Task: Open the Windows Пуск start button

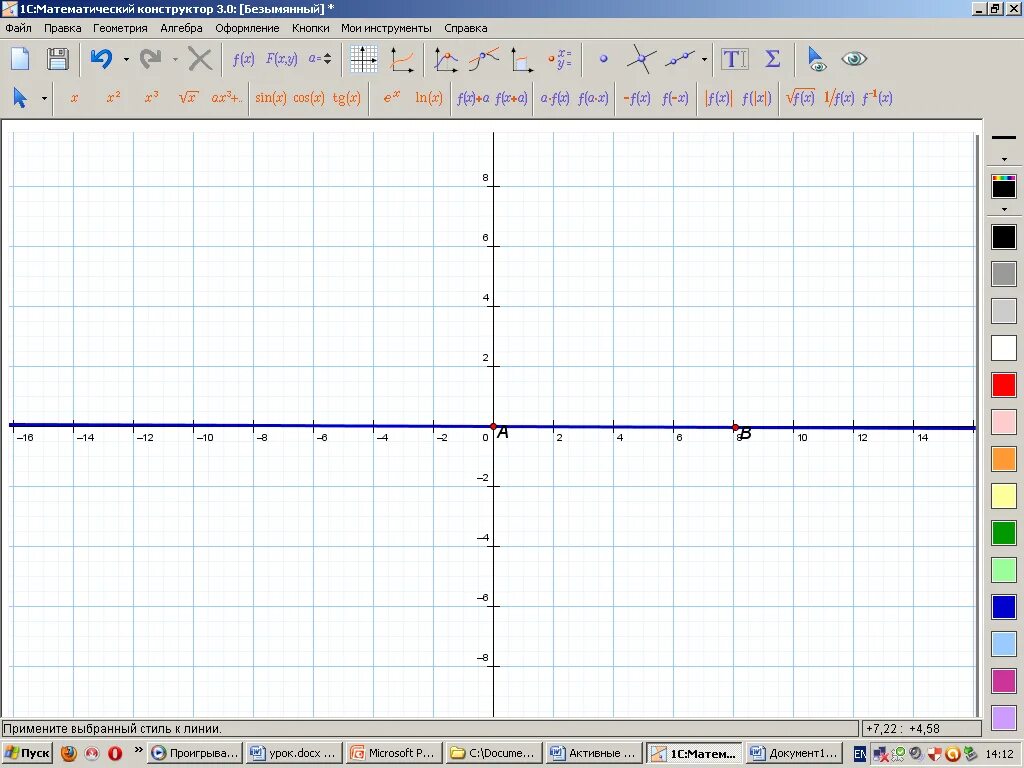Action: click(x=27, y=753)
